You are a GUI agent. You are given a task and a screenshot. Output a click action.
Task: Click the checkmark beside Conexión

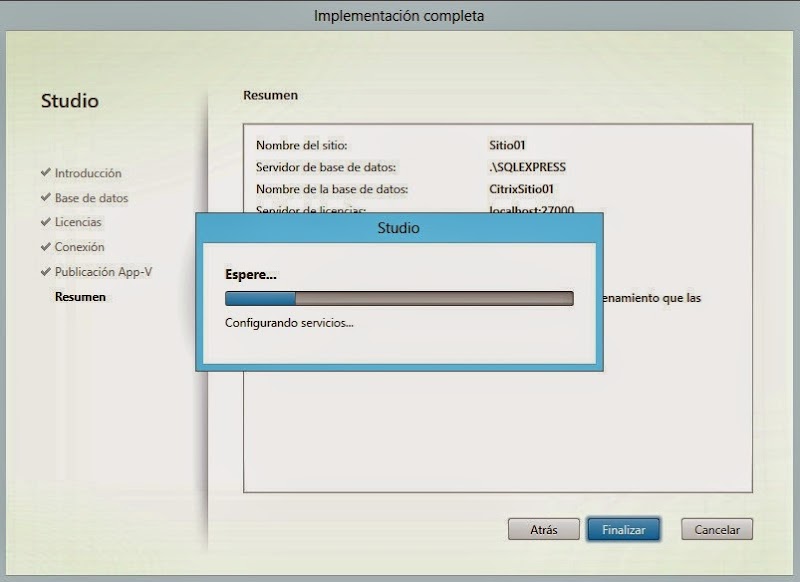click(46, 246)
